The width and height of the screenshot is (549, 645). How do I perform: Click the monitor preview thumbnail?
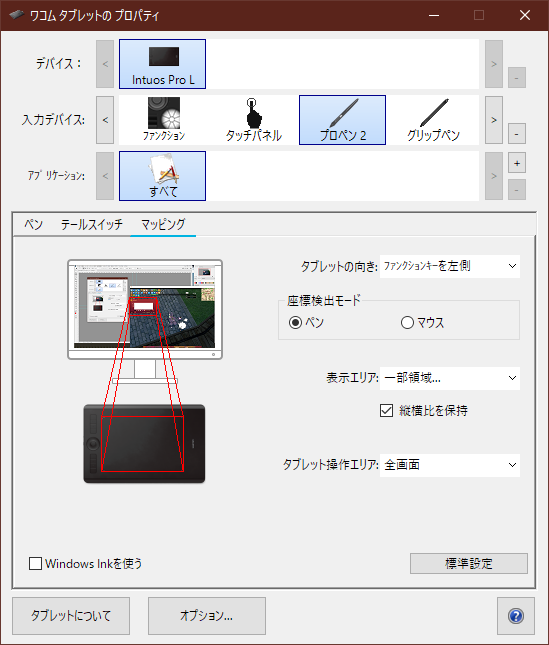click(145, 309)
